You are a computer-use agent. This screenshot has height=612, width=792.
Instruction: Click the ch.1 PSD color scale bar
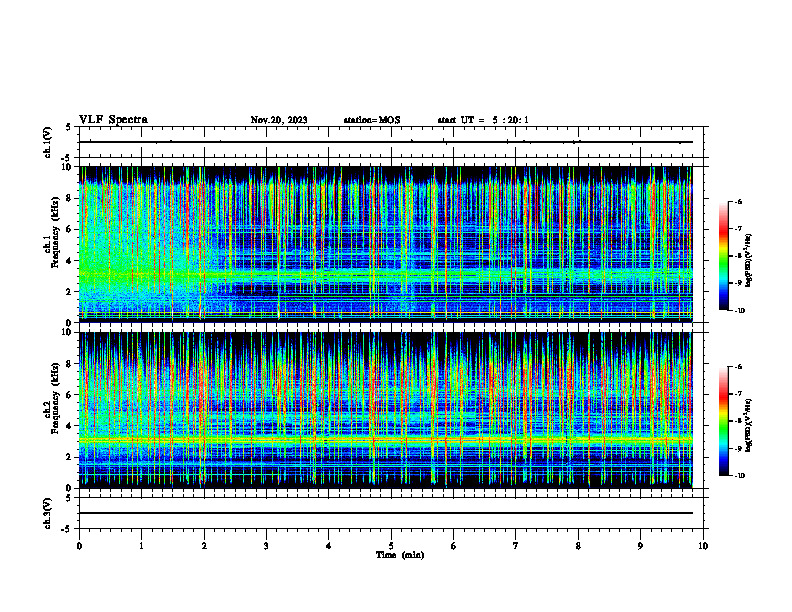tap(724, 256)
